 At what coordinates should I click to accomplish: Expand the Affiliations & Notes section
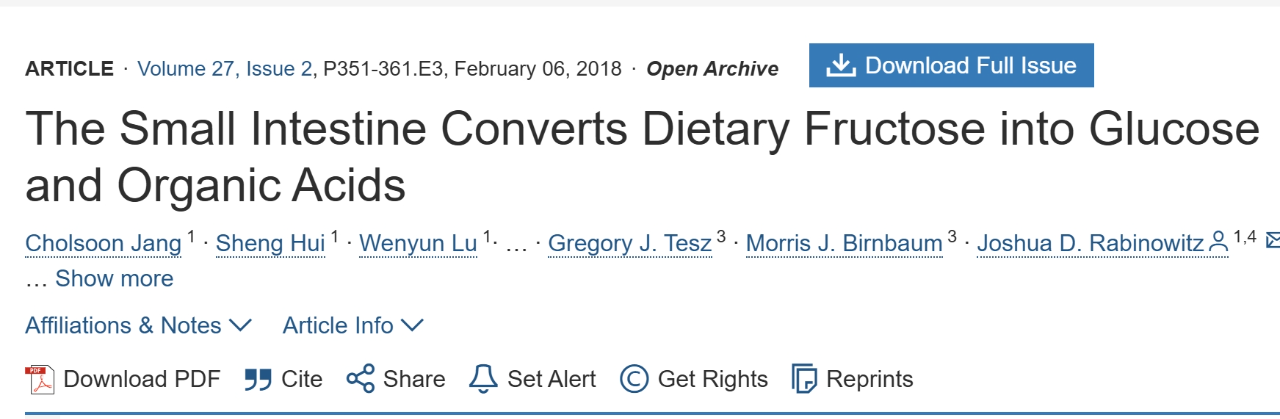pyautogui.click(x=138, y=325)
